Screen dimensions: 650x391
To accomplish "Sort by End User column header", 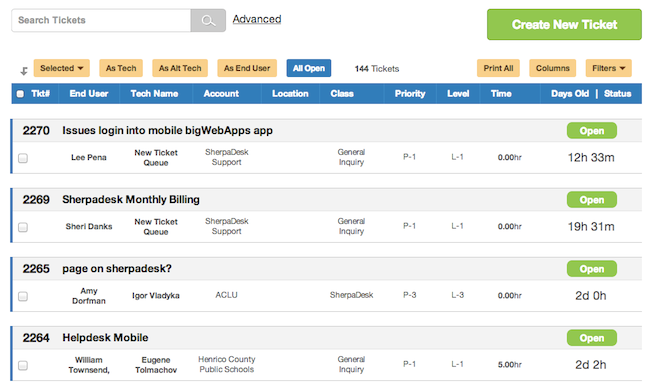I will tap(89, 94).
